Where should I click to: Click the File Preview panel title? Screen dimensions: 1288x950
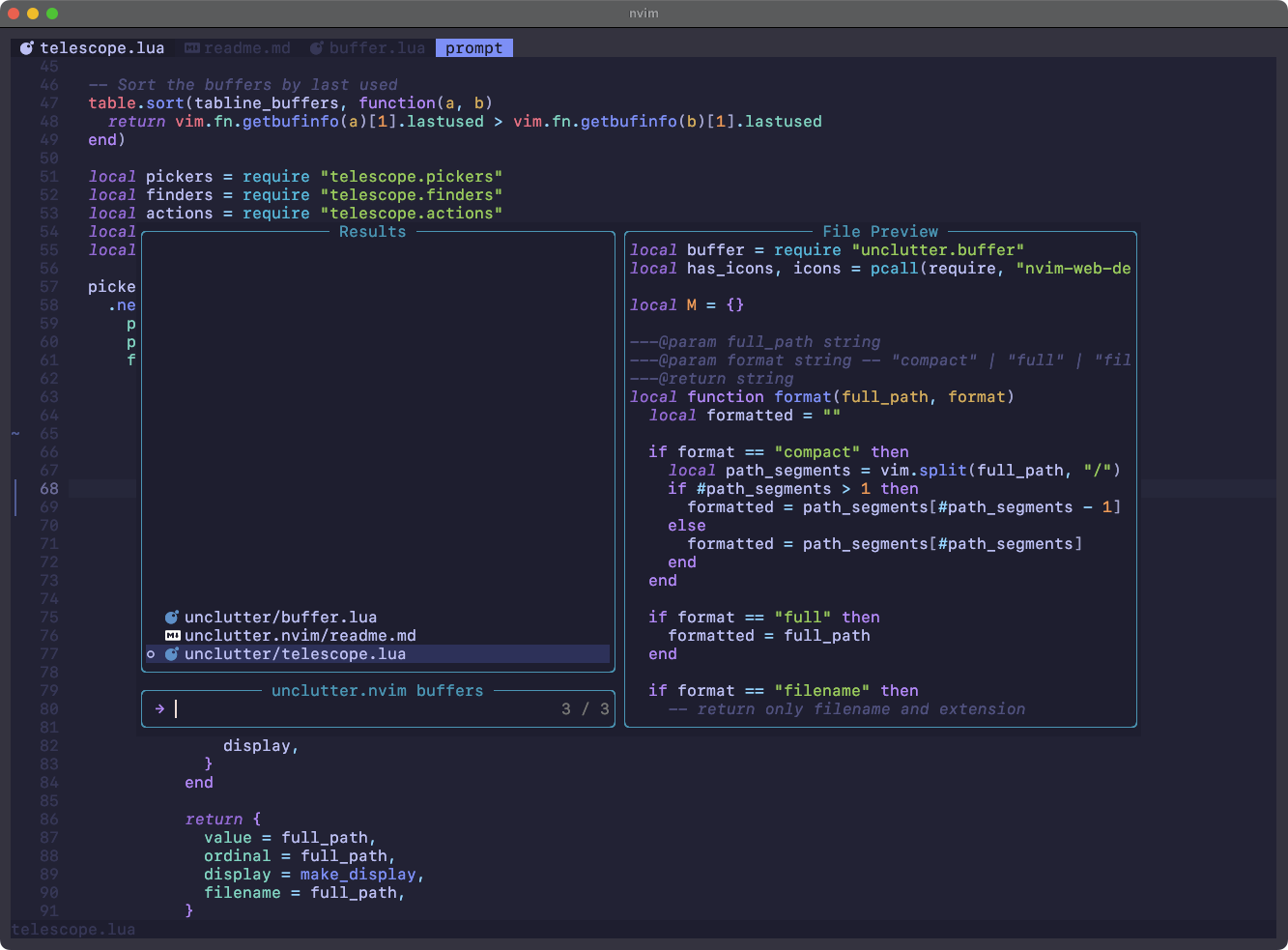880,232
